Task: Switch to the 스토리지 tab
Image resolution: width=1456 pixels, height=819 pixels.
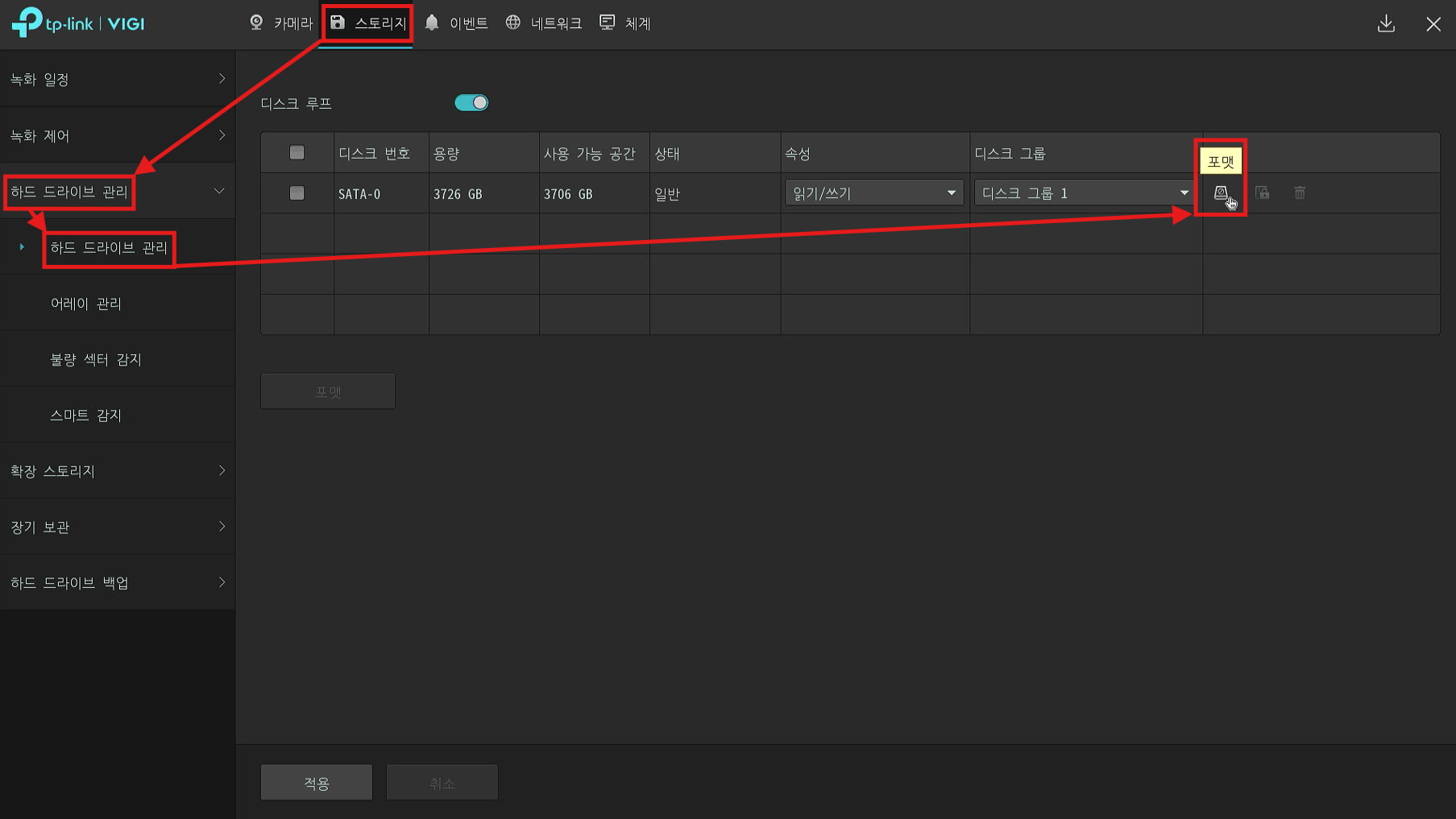Action: click(x=368, y=23)
